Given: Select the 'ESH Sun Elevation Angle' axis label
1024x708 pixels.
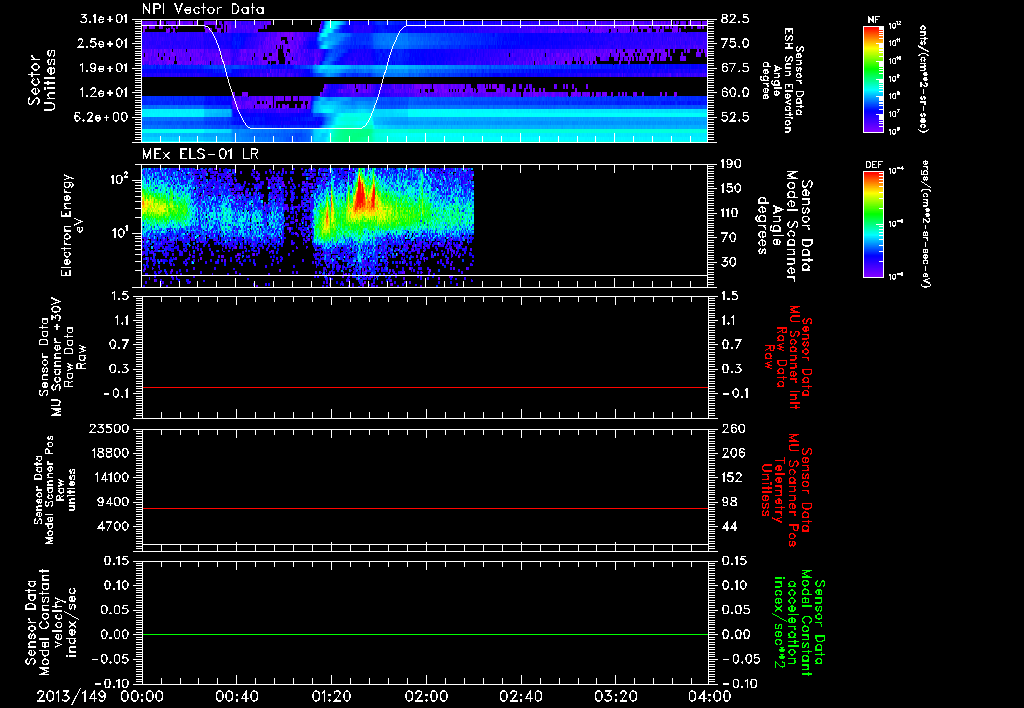Looking at the screenshot, I should coord(782,80).
